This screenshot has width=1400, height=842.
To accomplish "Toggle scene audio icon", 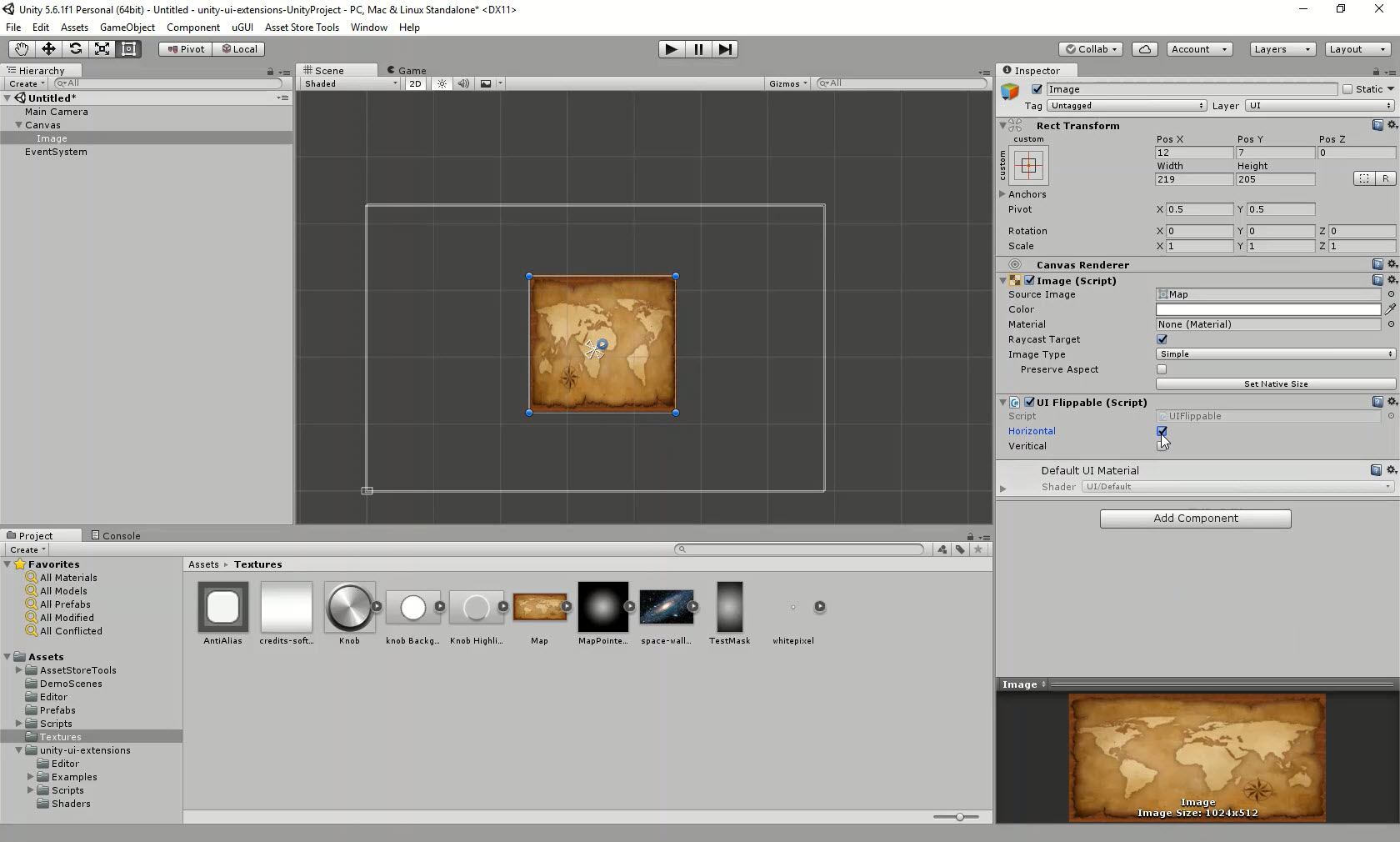I will click(463, 83).
